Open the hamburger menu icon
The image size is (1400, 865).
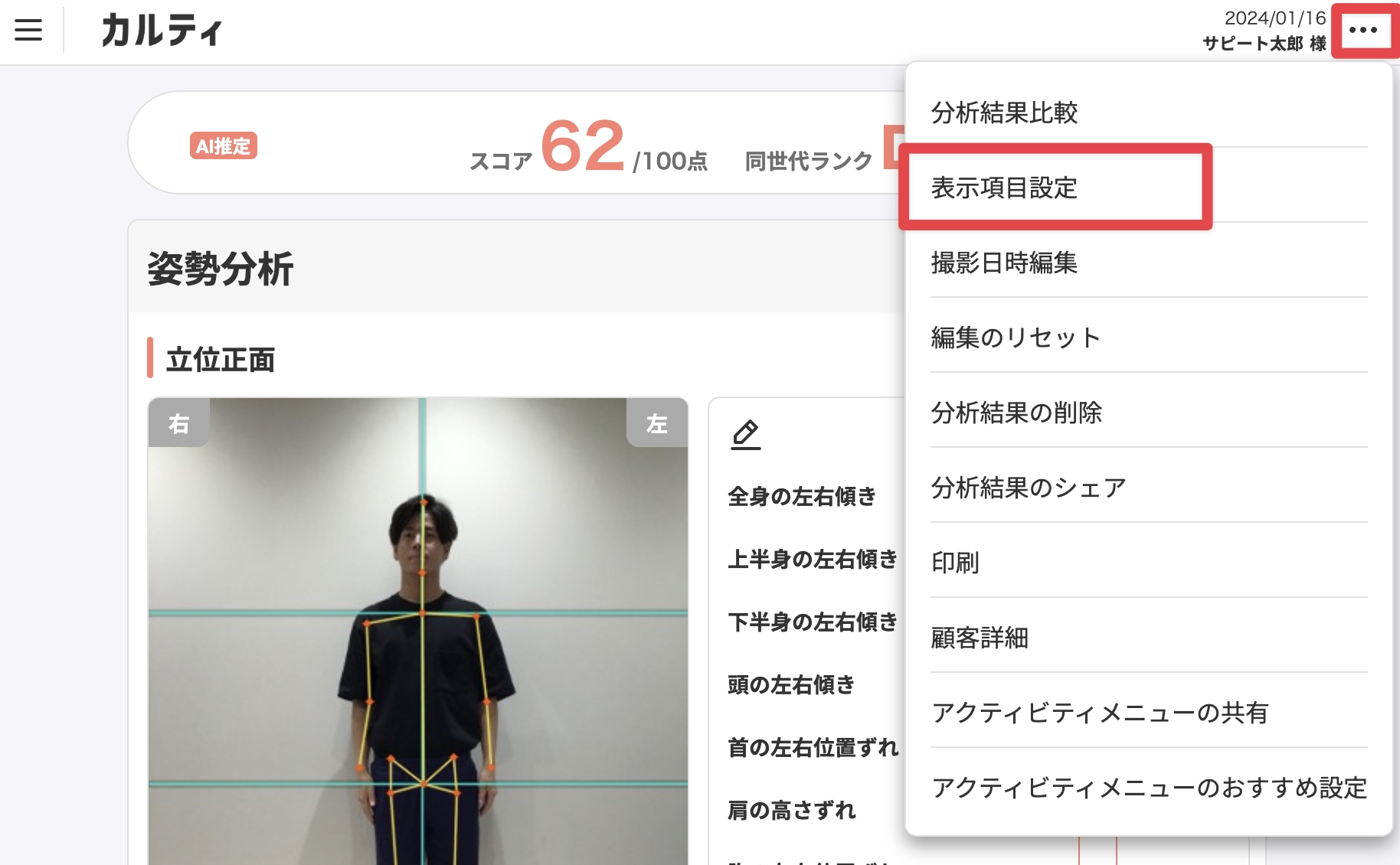tap(28, 30)
